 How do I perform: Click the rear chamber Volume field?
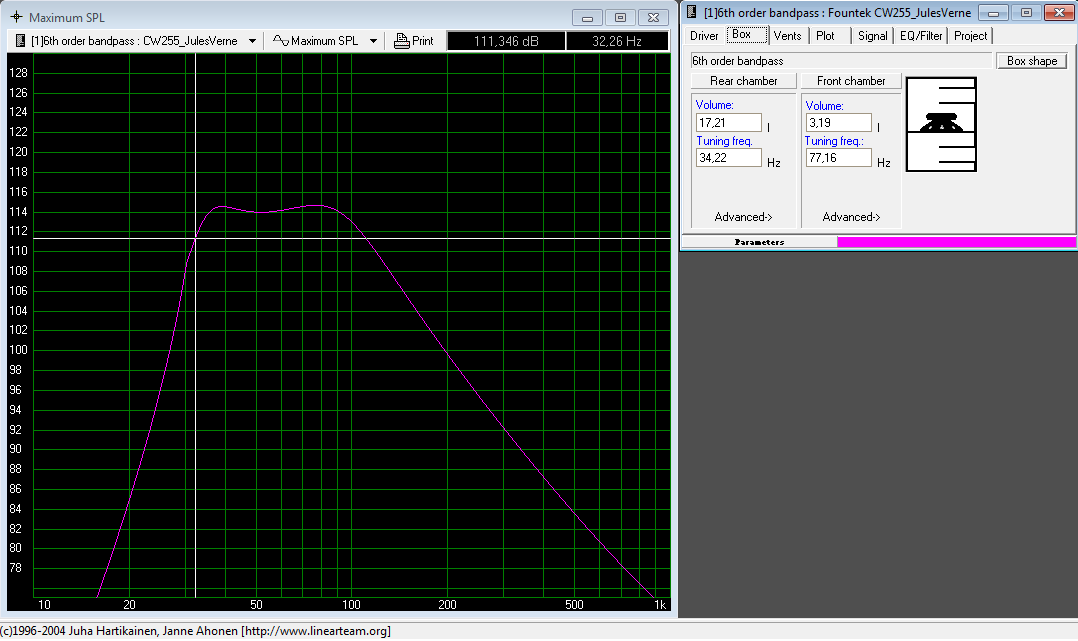pyautogui.click(x=729, y=123)
